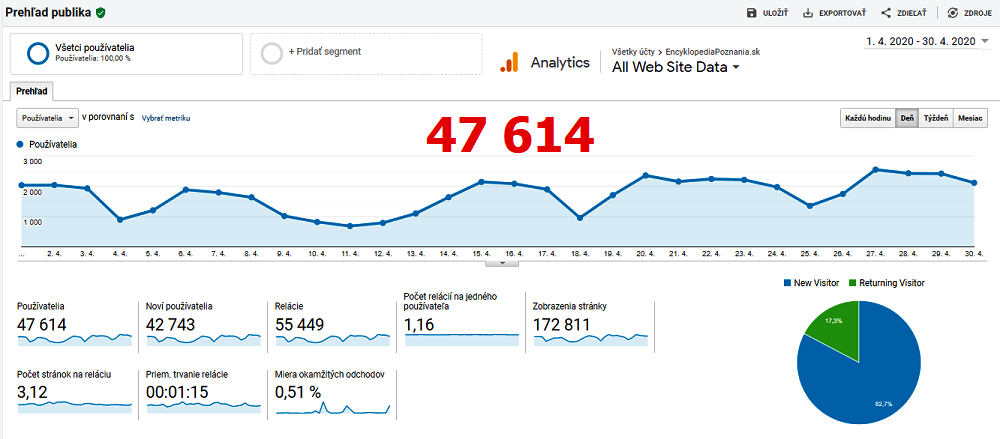Screen dimensions: 1000x439
Task: Click the Prehľad publika page title
Action: (48, 12)
